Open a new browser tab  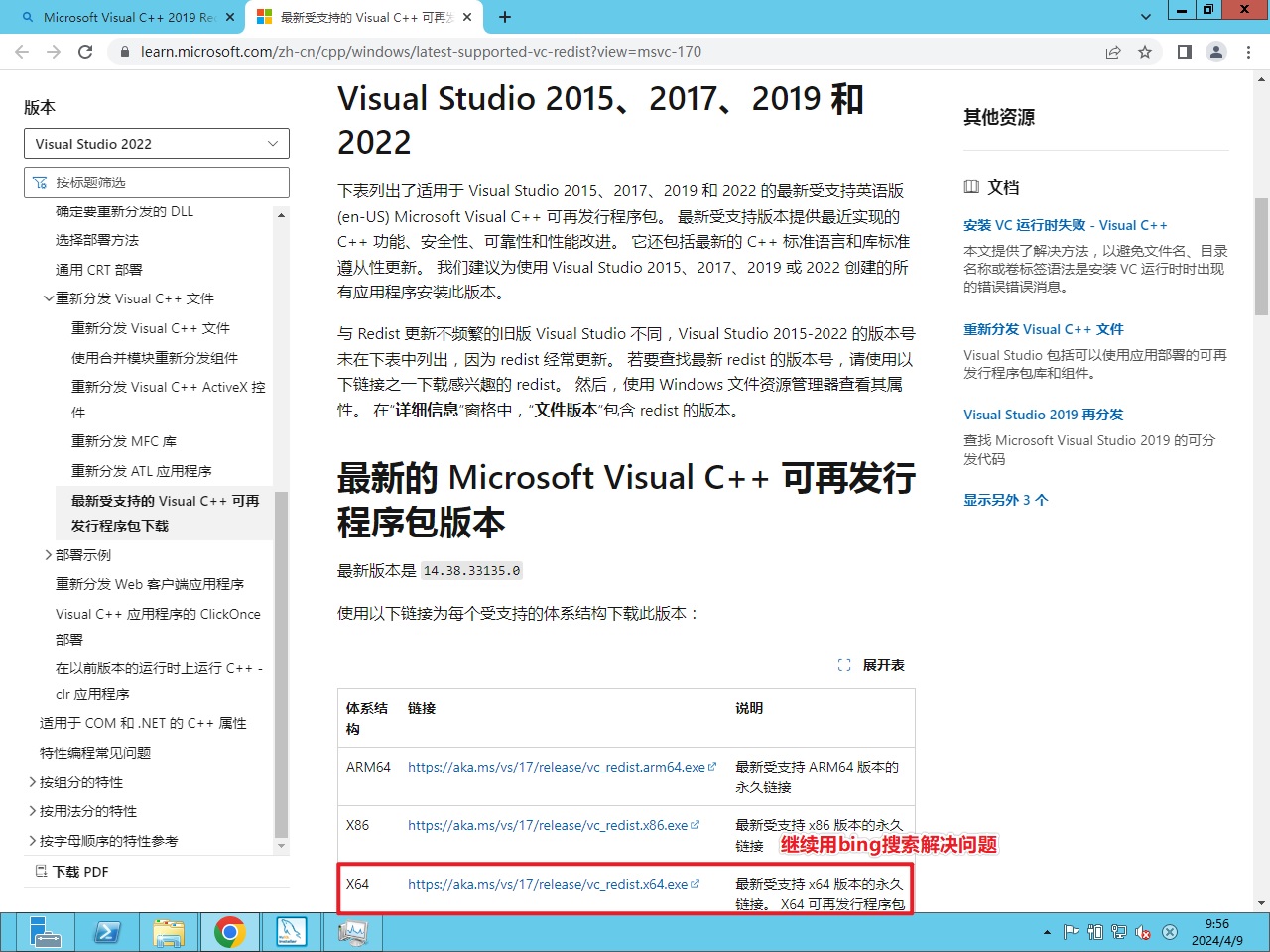[505, 17]
